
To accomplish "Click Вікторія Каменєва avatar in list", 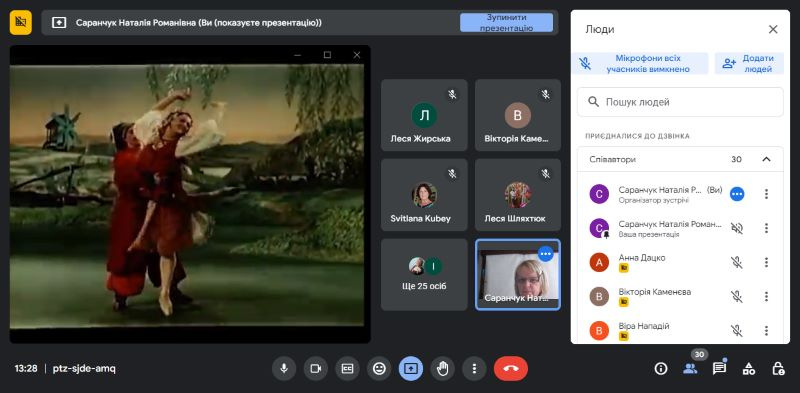I will [599, 297].
